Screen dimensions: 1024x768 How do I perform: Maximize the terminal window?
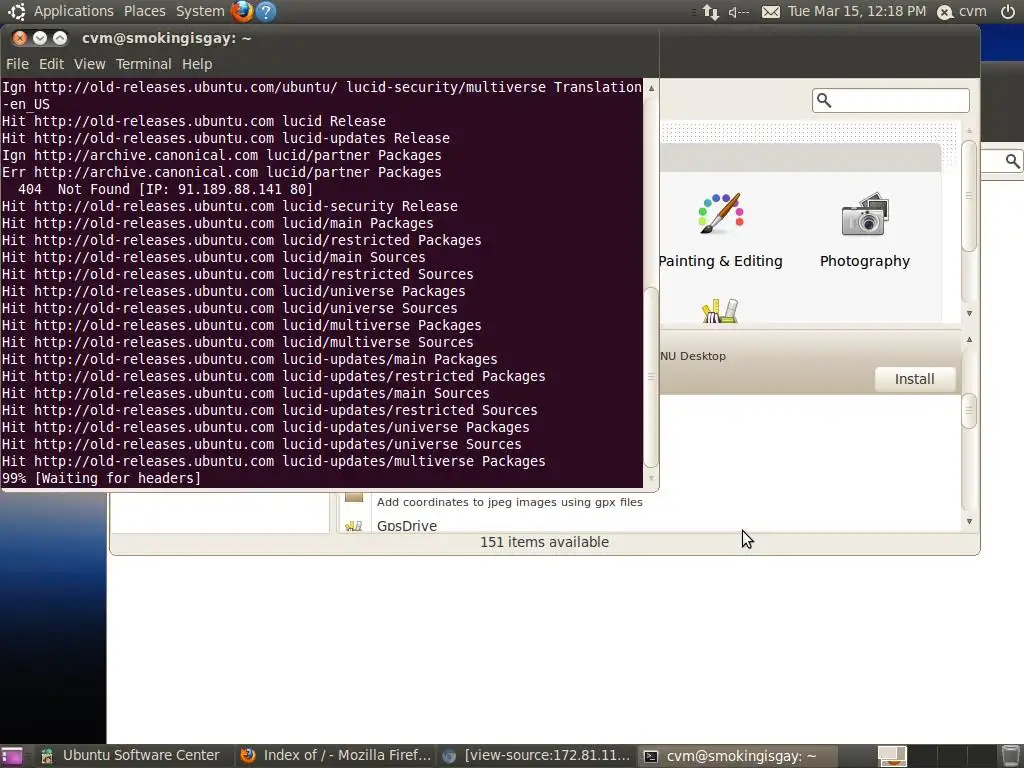click(x=59, y=38)
